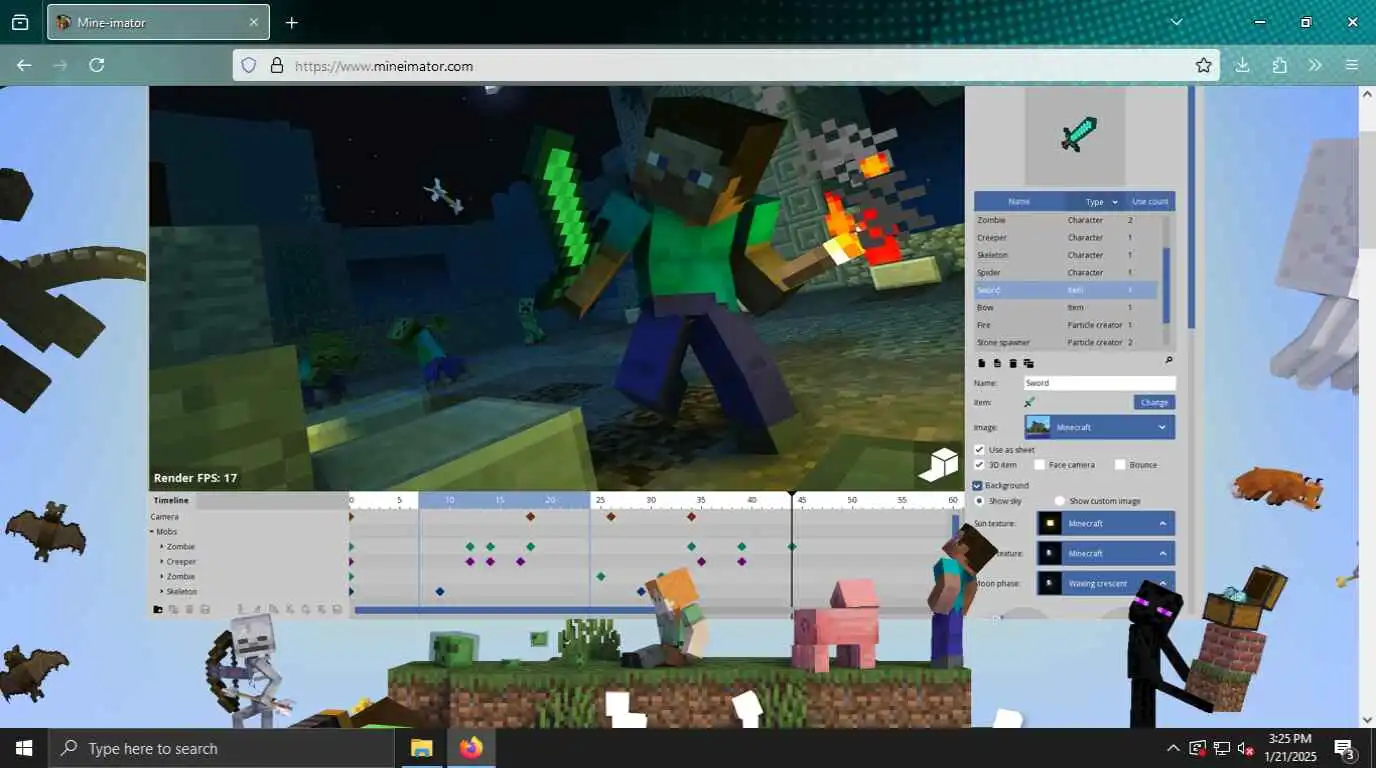The image size is (1376, 768).
Task: Reload the Mine-imator page
Action: [x=97, y=65]
